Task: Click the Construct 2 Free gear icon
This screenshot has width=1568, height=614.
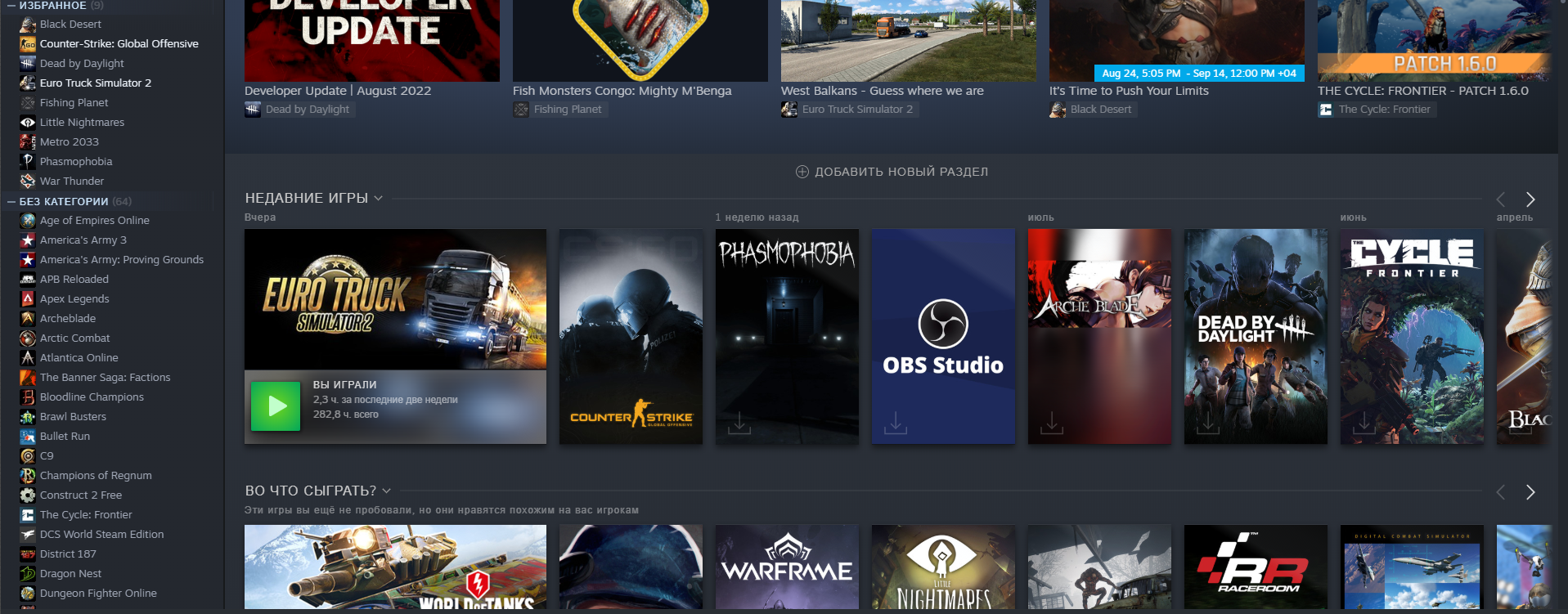Action: tap(28, 495)
